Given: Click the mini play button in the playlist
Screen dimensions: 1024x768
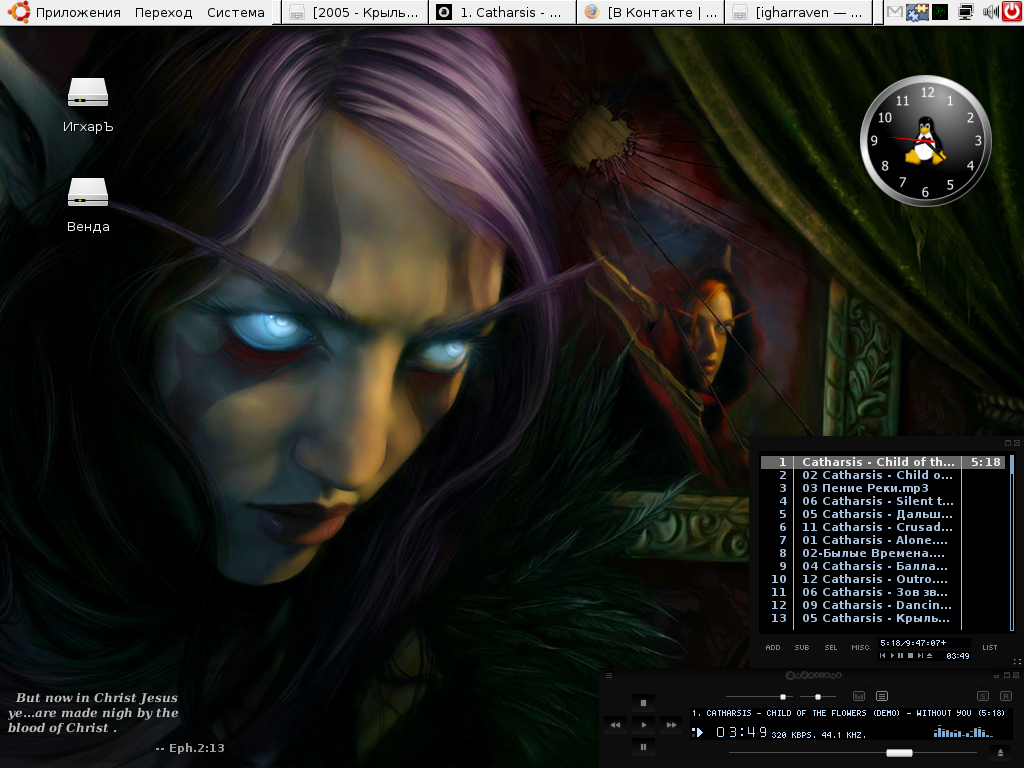Looking at the screenshot, I should pyautogui.click(x=892, y=656).
